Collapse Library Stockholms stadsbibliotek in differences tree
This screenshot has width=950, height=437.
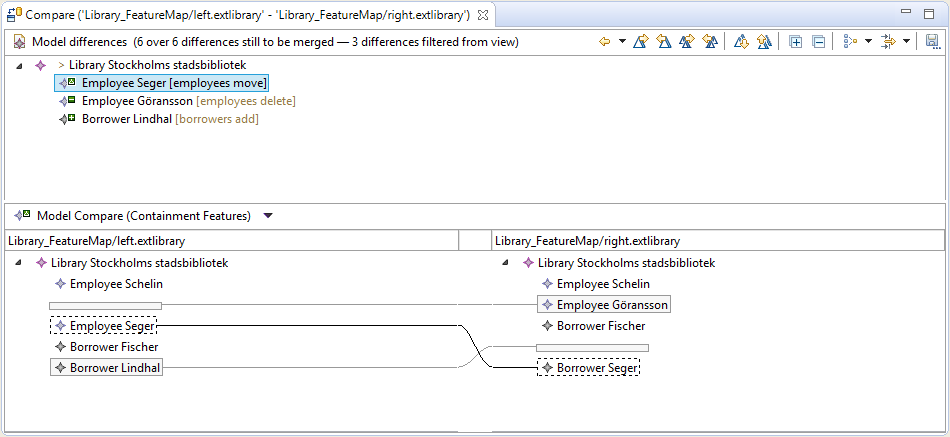coord(19,65)
